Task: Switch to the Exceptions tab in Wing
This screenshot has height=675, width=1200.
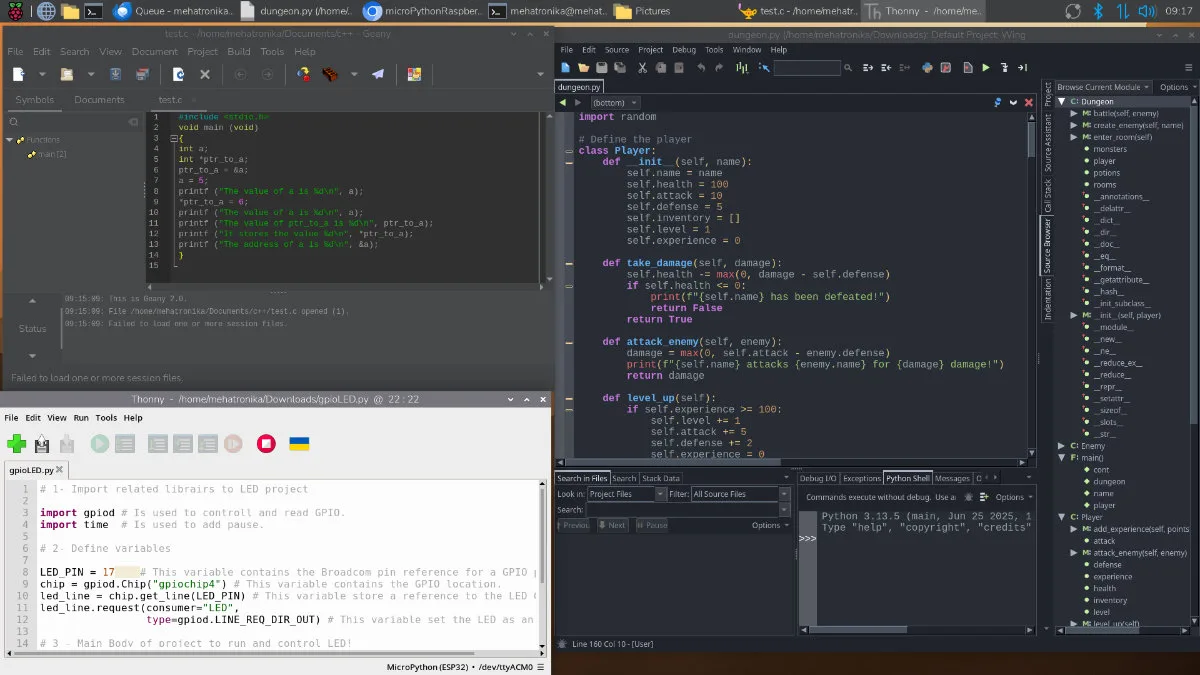Action: click(x=861, y=478)
